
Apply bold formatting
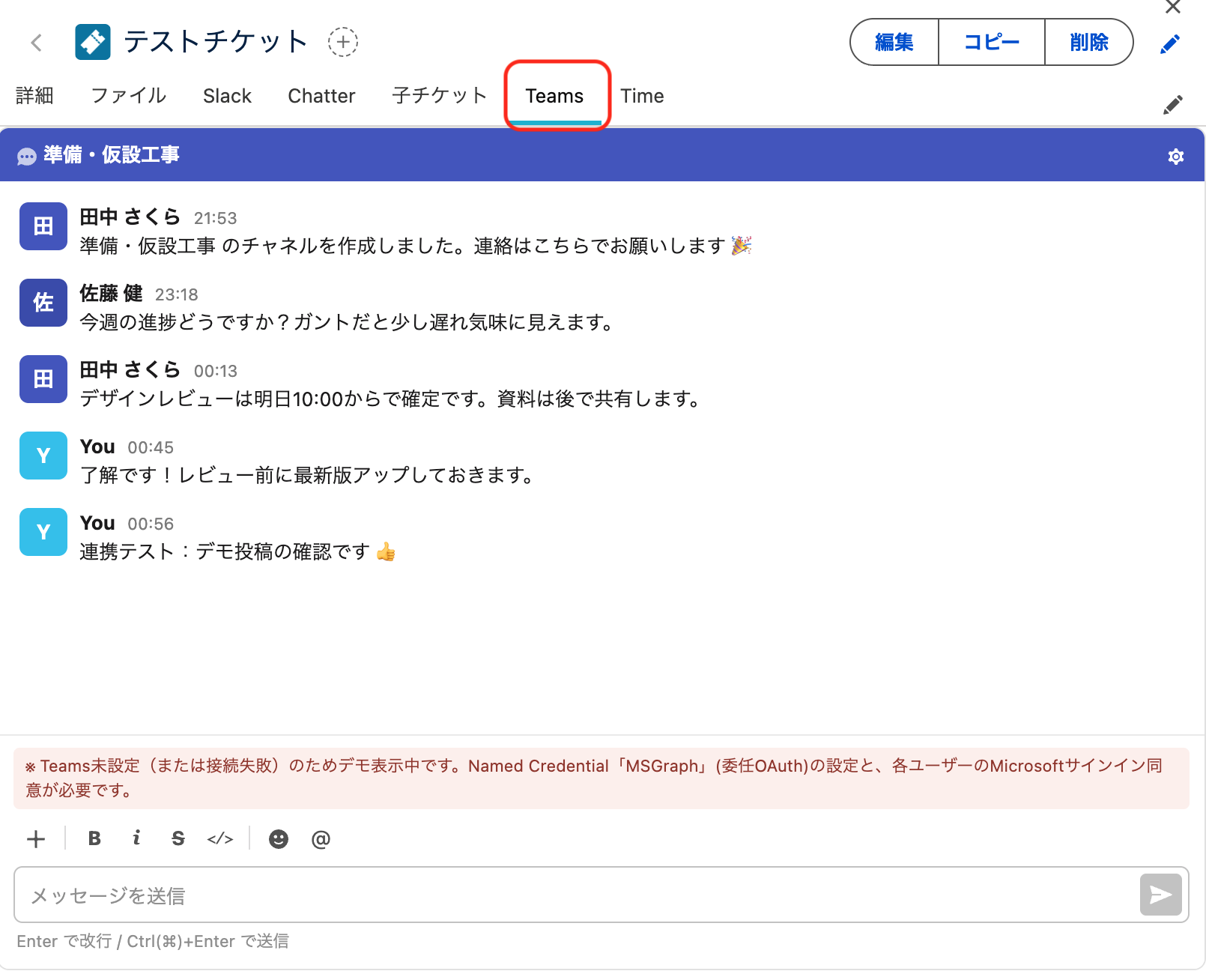tap(94, 838)
